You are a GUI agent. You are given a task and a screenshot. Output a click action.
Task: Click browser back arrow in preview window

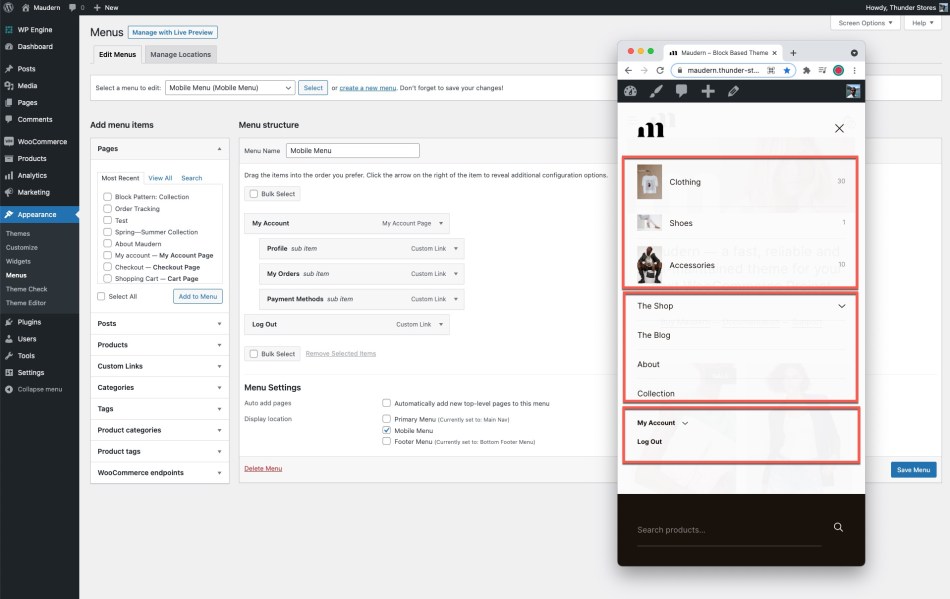pos(628,70)
